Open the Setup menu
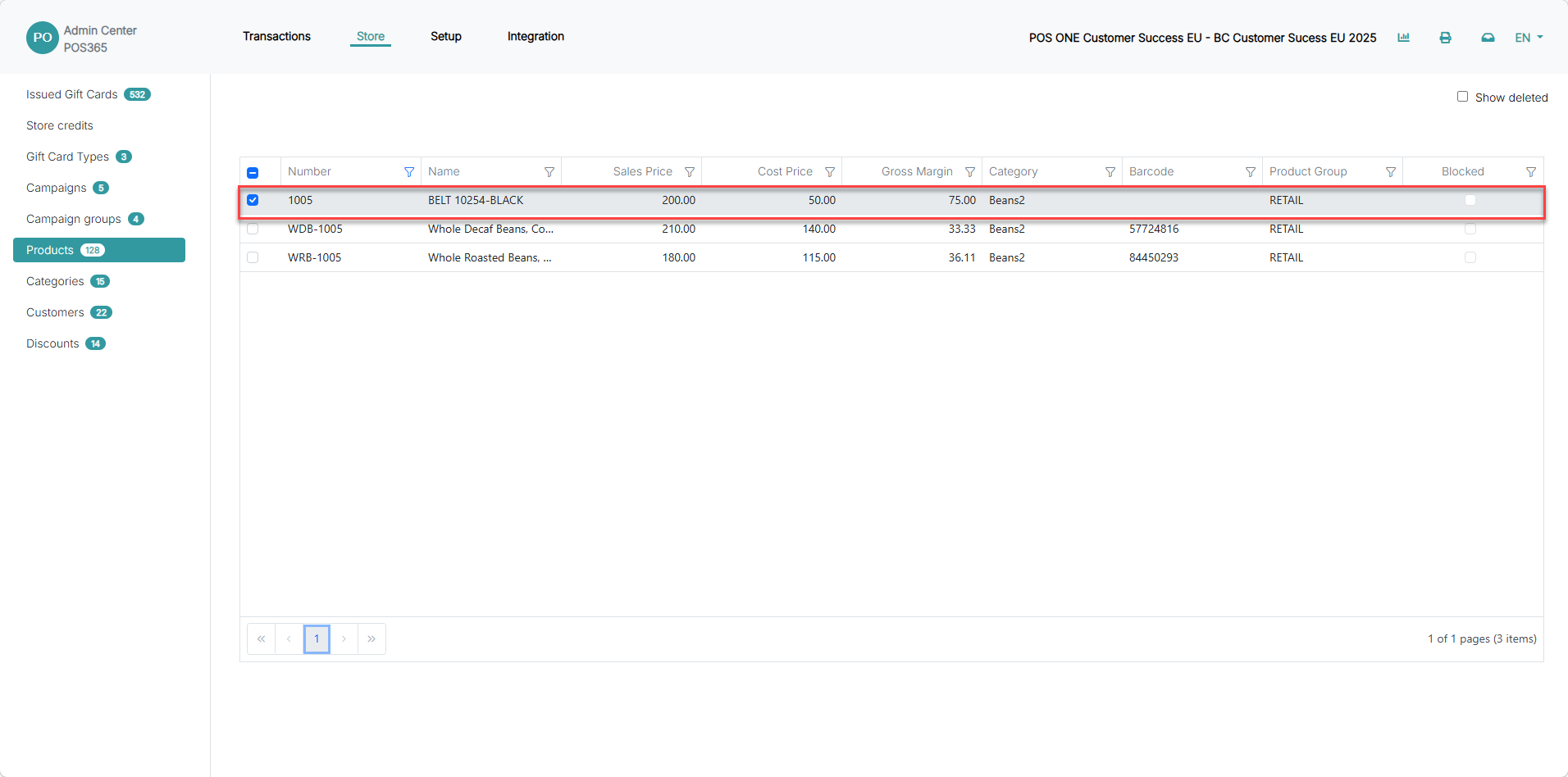1568x777 pixels. coord(446,36)
